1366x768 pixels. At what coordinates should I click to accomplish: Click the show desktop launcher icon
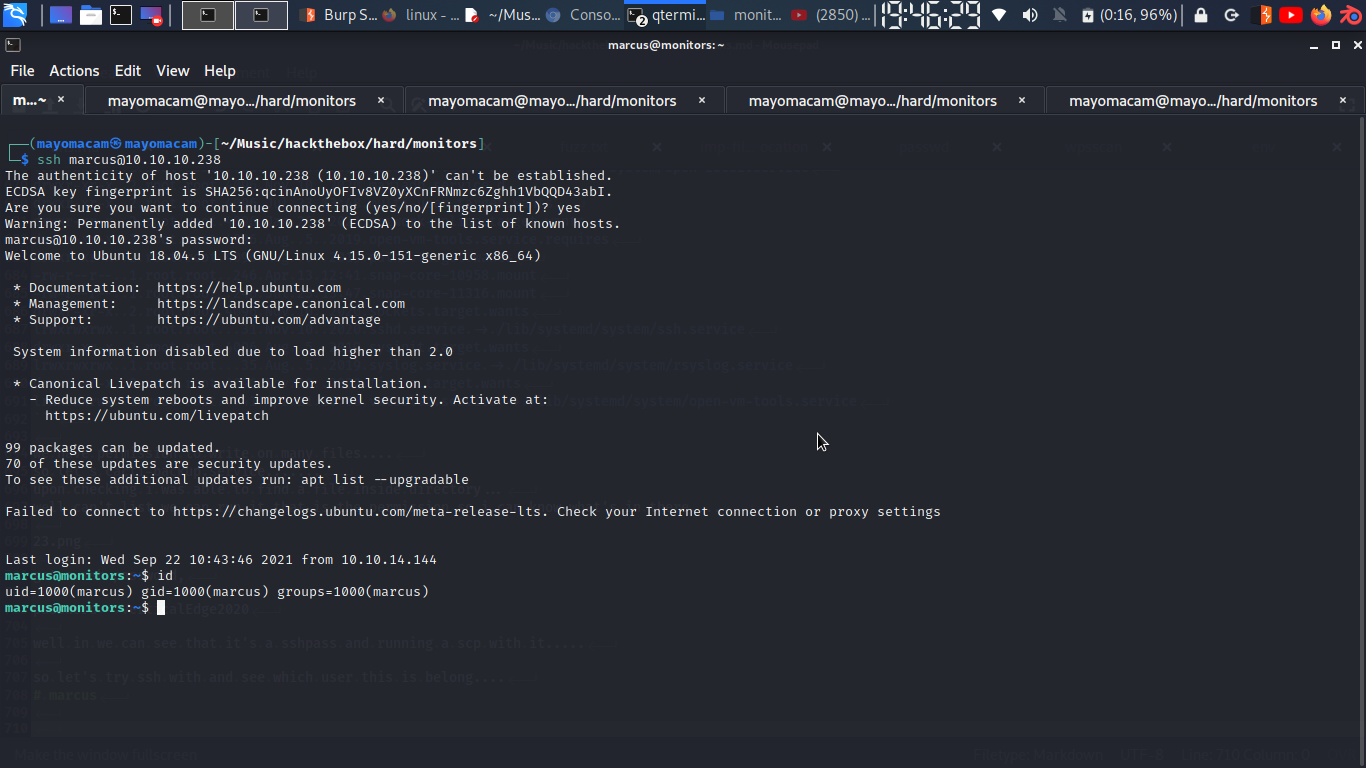[x=60, y=15]
